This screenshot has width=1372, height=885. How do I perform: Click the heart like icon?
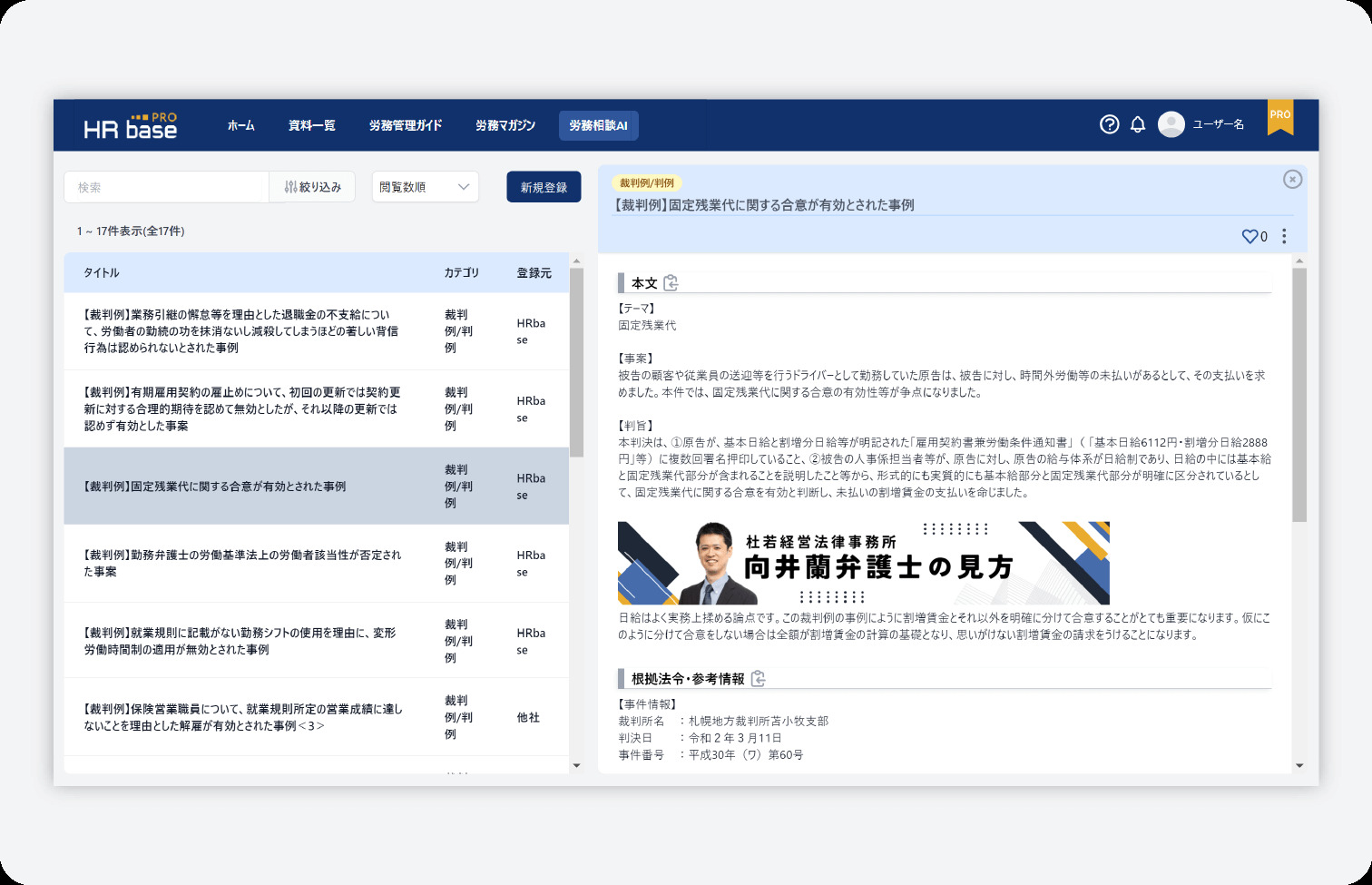[1249, 236]
